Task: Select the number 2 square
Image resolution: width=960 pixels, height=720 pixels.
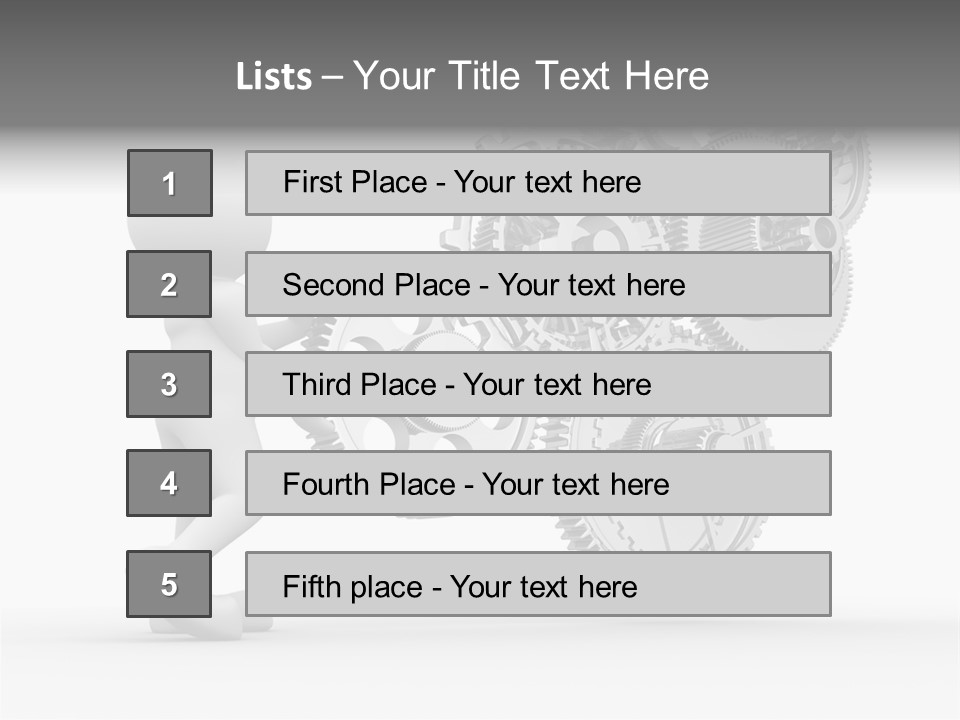Action: click(169, 284)
